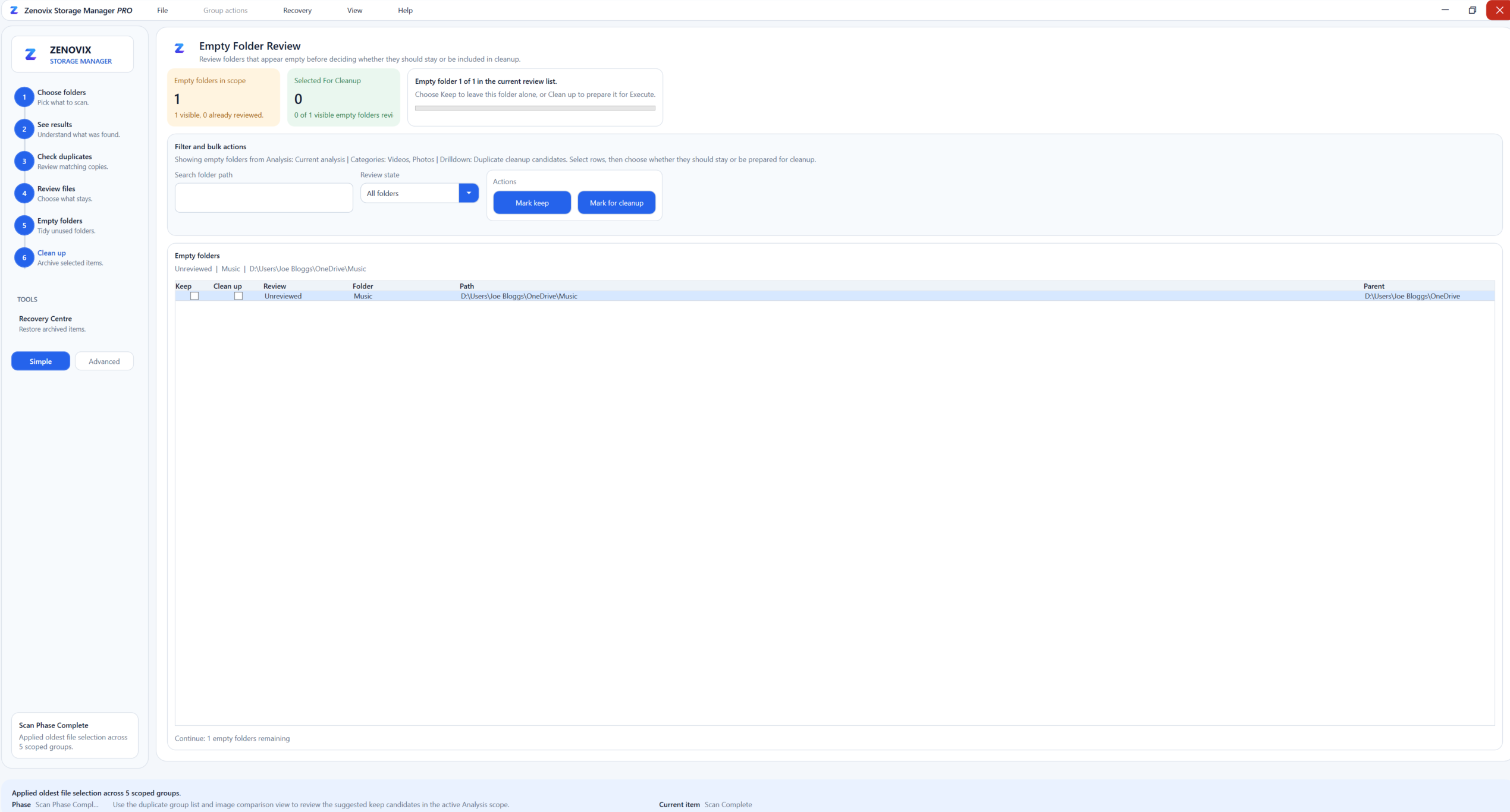1510x812 pixels.
Task: Click the Review files step label
Action: 56,188
